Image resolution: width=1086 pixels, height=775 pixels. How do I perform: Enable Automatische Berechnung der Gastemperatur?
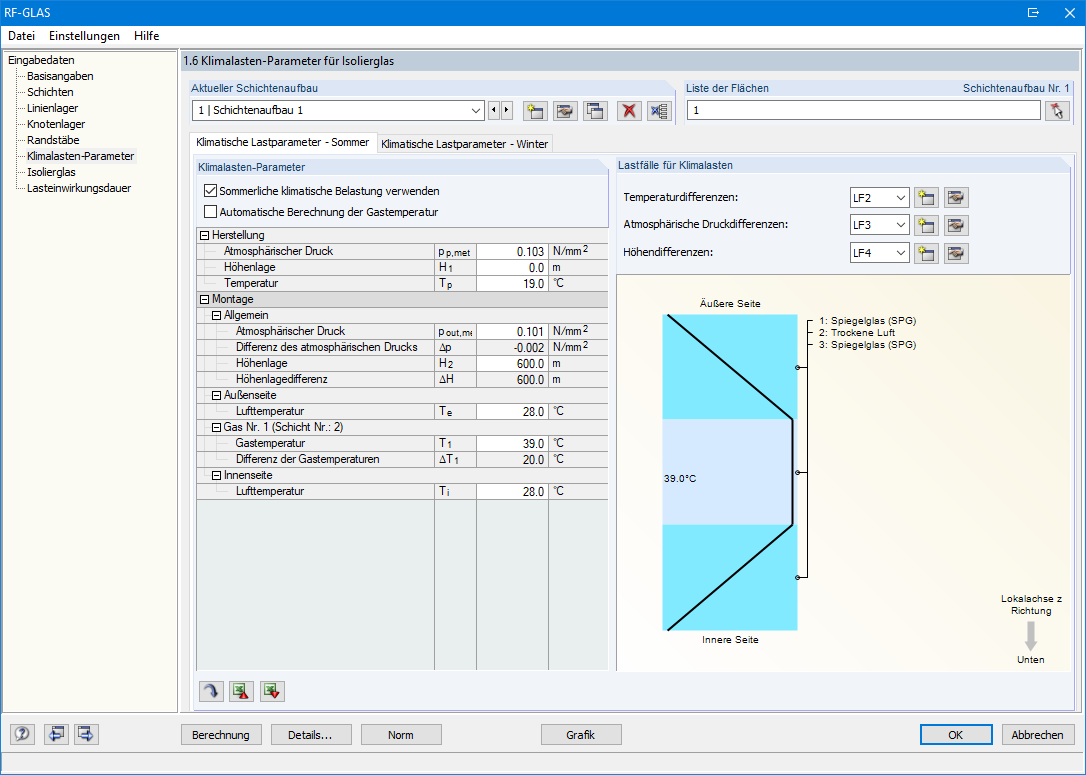click(211, 212)
